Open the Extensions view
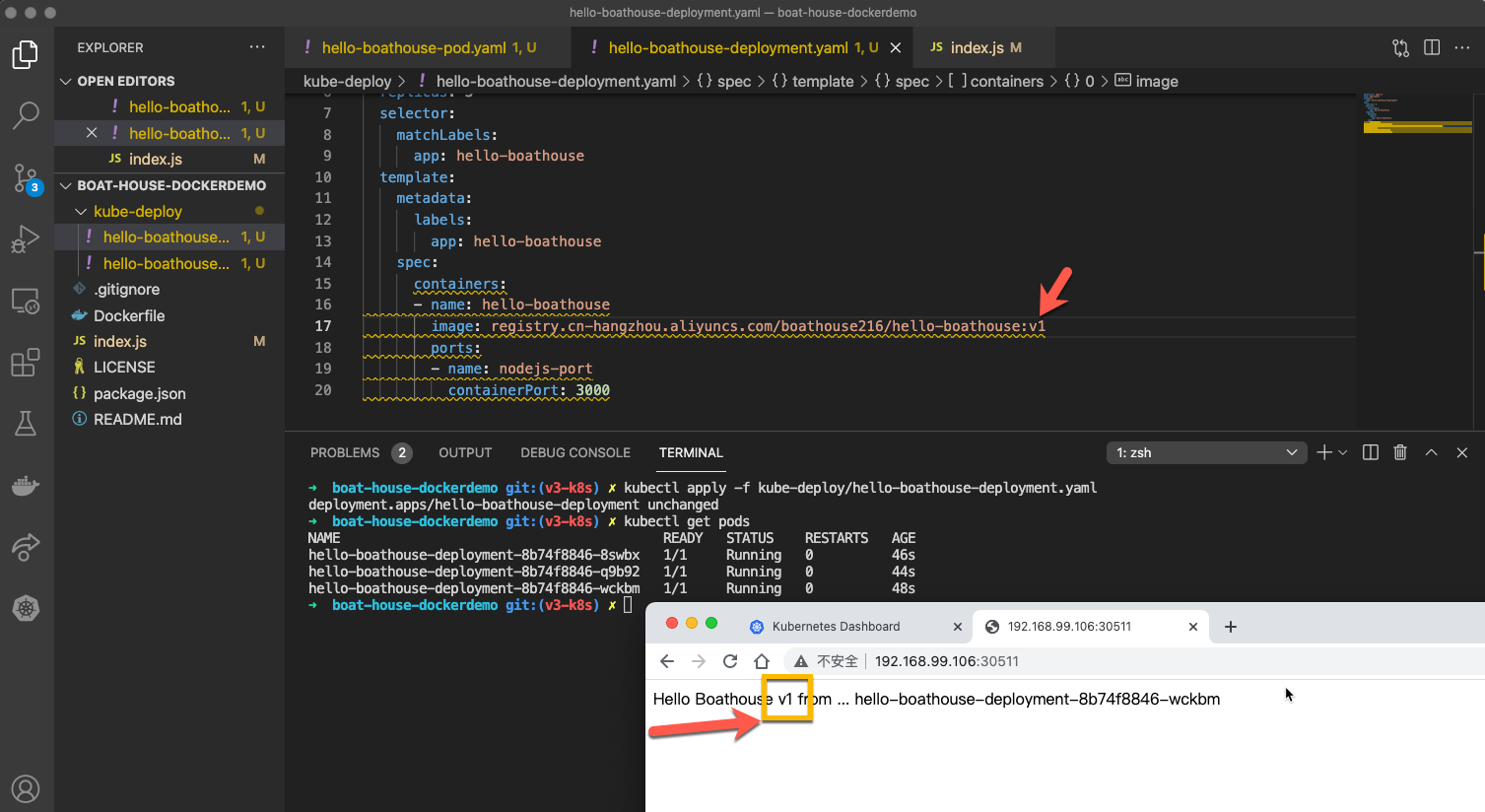Screen dimensions: 1485x812 [x=26, y=363]
